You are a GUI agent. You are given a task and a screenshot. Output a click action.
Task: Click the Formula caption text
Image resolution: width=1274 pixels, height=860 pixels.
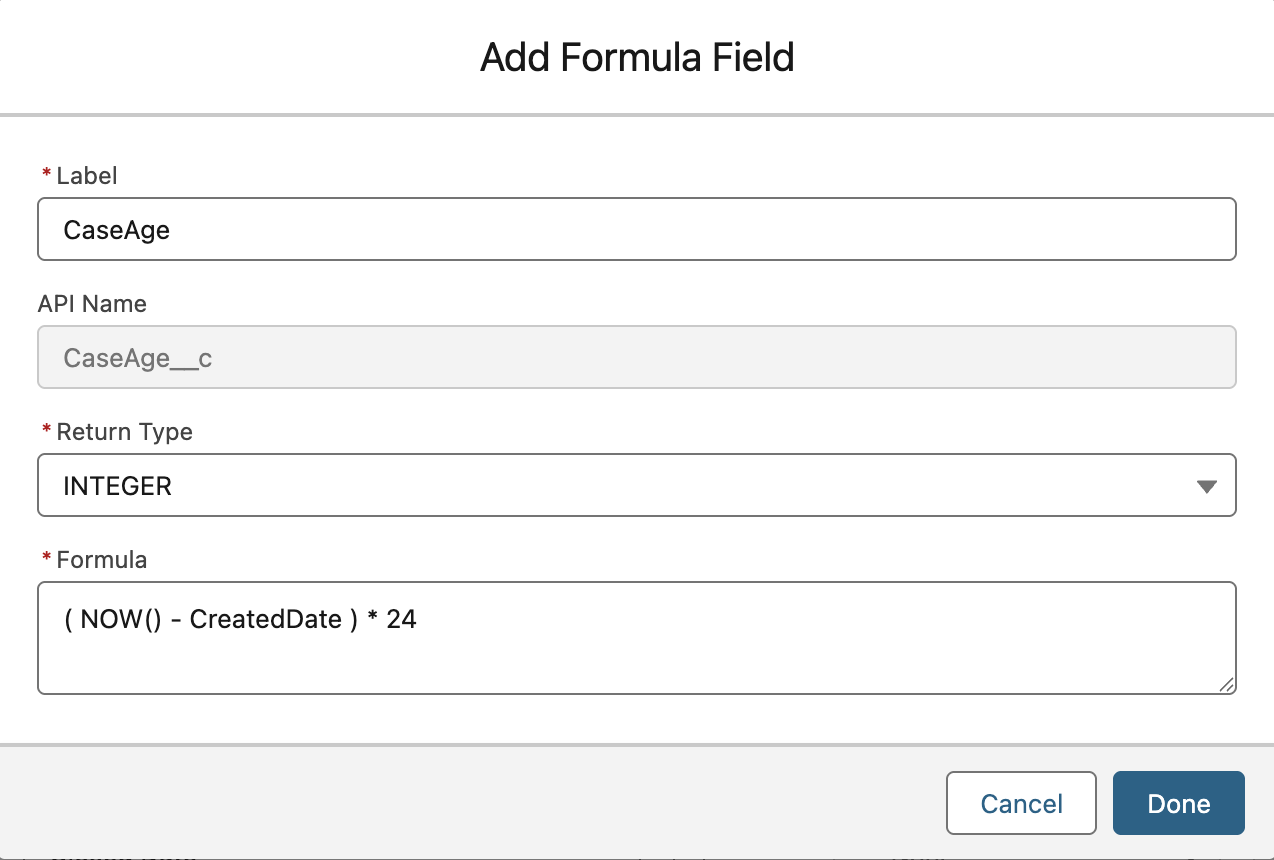click(x=101, y=560)
